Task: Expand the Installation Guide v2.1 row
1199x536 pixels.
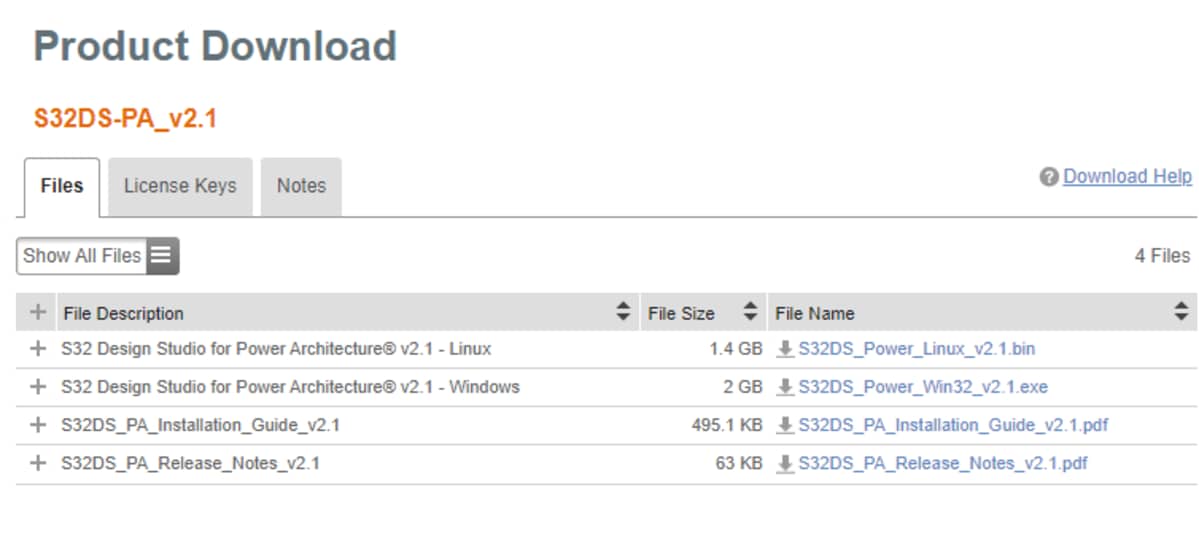Action: (x=38, y=425)
